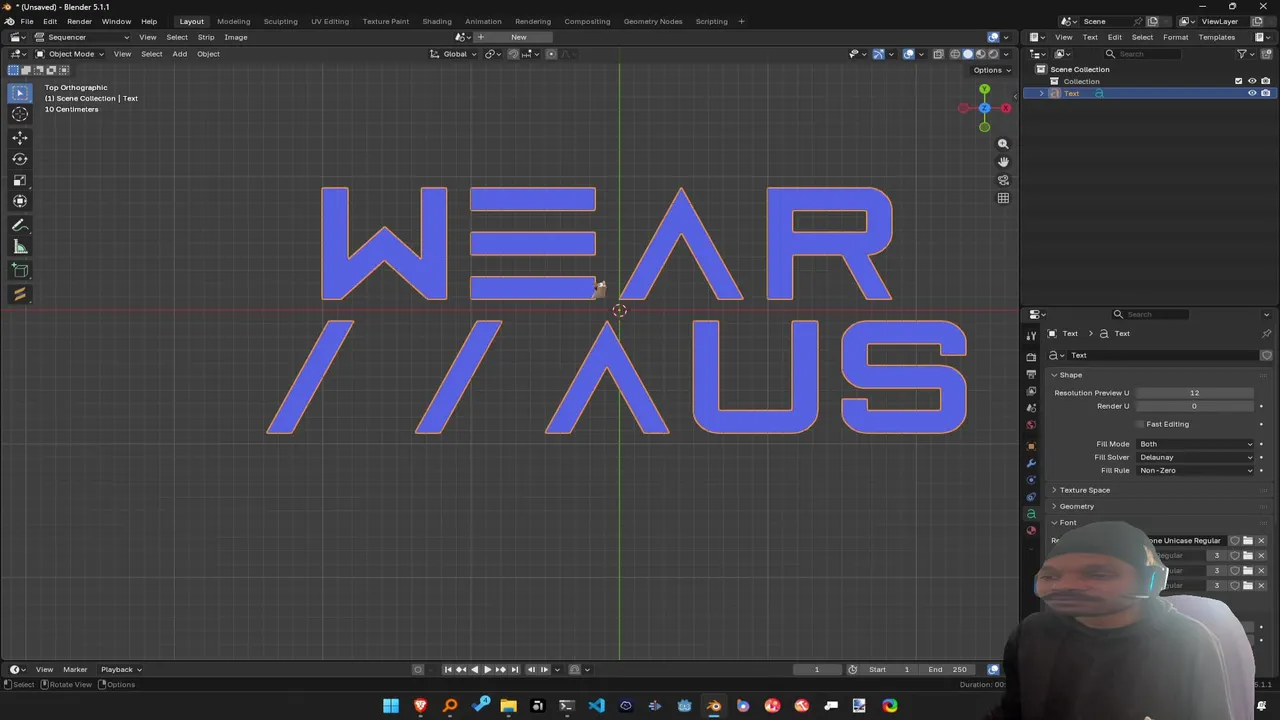Expand the Text object in outliner
The width and height of the screenshot is (1280, 720).
pyautogui.click(x=1042, y=93)
